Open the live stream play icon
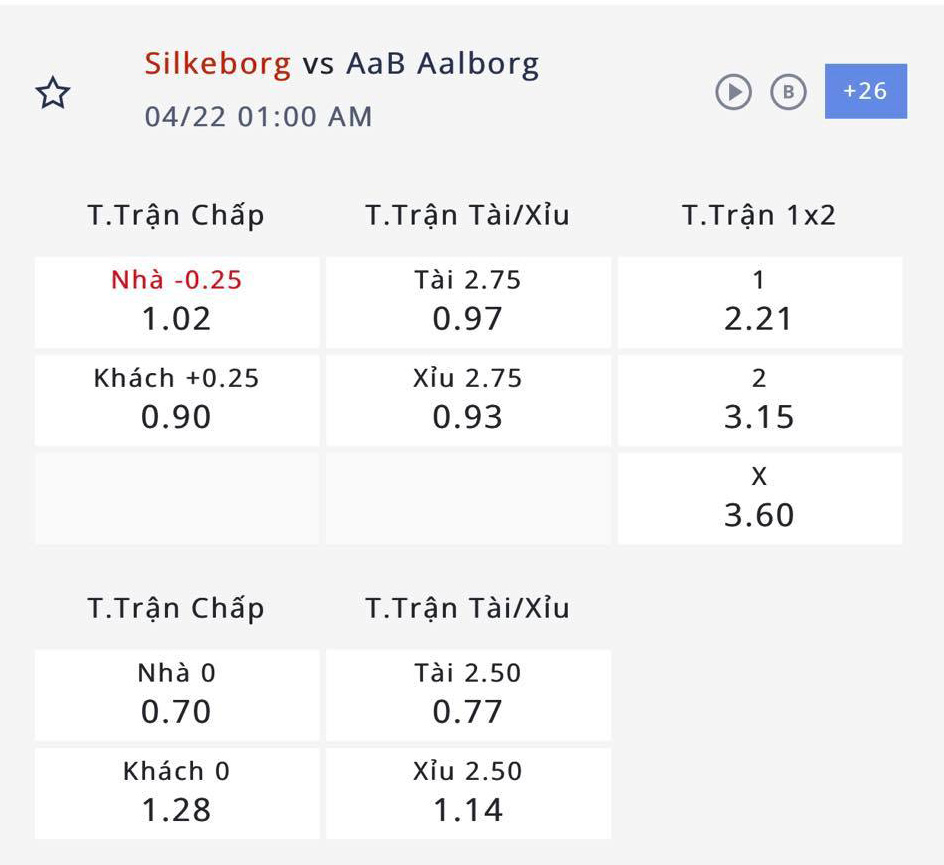Image resolution: width=944 pixels, height=865 pixels. (x=733, y=92)
